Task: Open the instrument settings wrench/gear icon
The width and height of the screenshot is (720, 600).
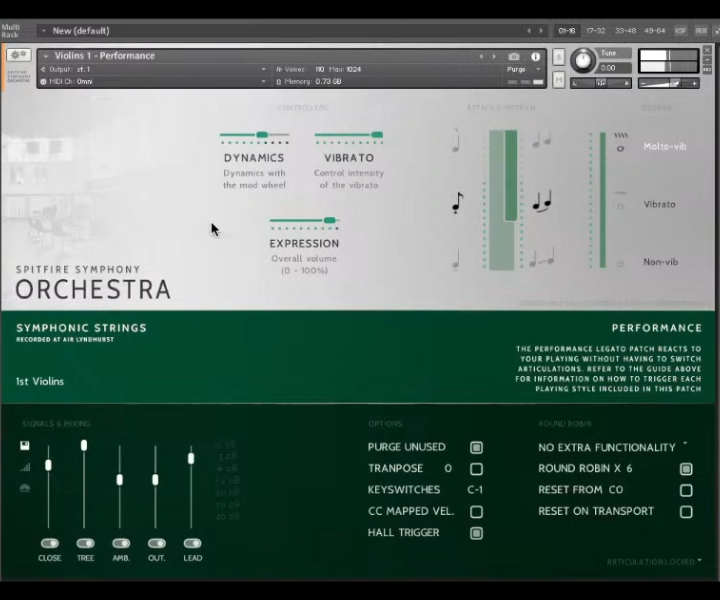Action: [18, 55]
